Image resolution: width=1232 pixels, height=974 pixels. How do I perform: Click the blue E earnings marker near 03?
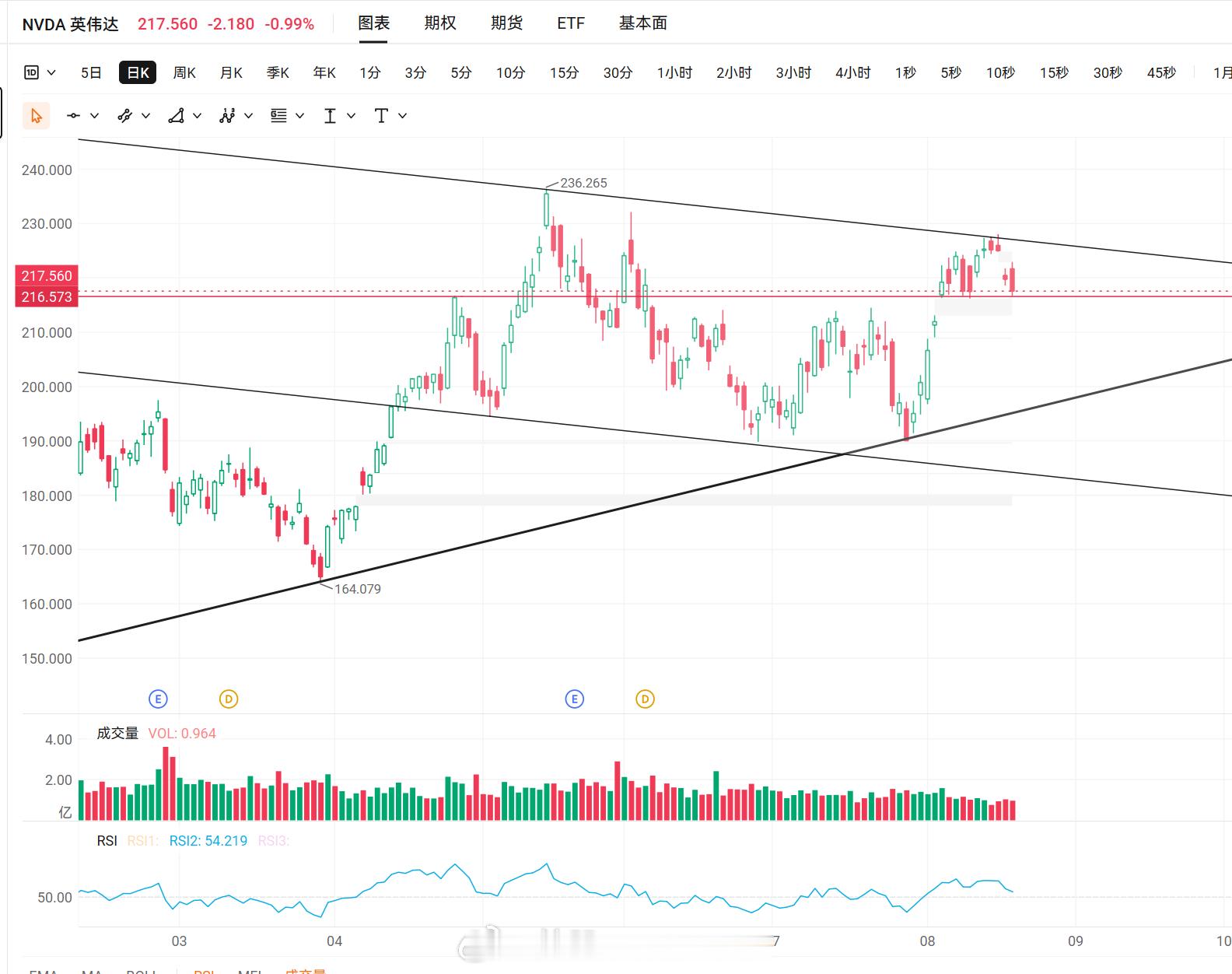158,699
